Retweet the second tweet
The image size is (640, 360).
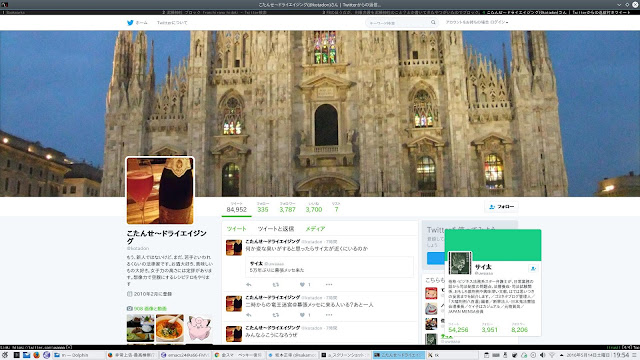[x=276, y=315]
